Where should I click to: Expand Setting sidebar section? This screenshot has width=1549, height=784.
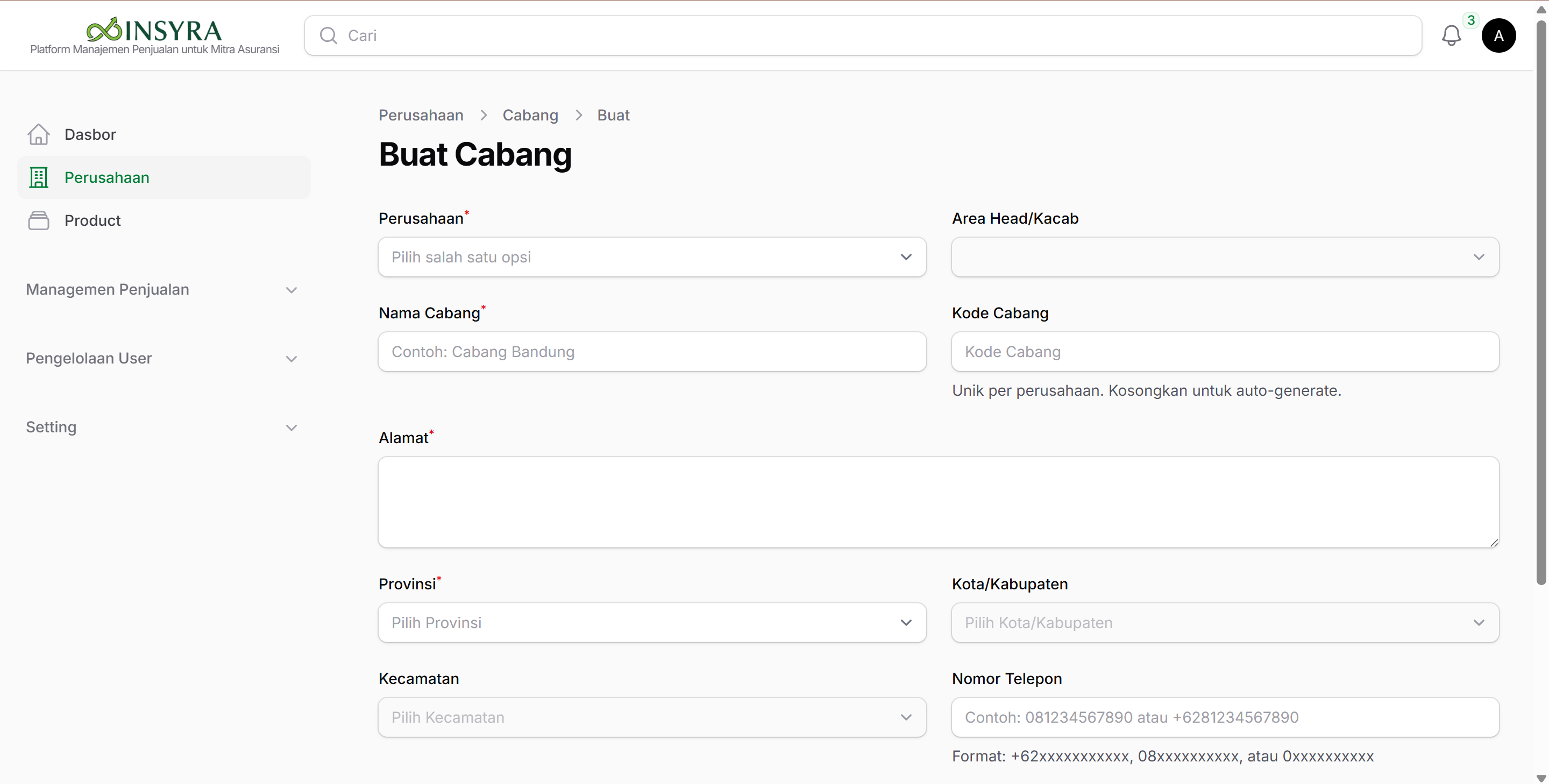pos(162,427)
